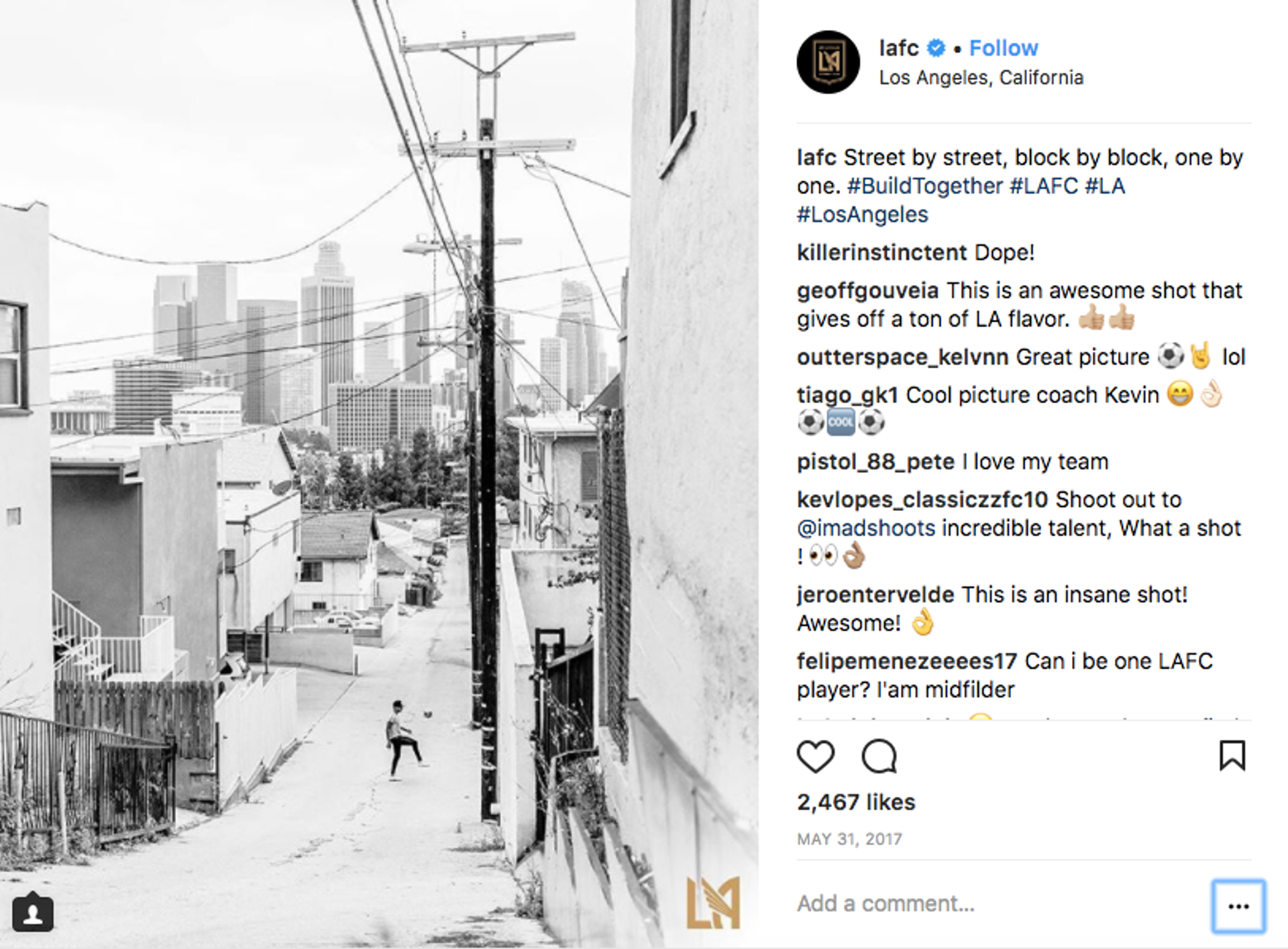Open the #LosAngeles hashtag
This screenshot has height=949, width=1288.
[863, 215]
